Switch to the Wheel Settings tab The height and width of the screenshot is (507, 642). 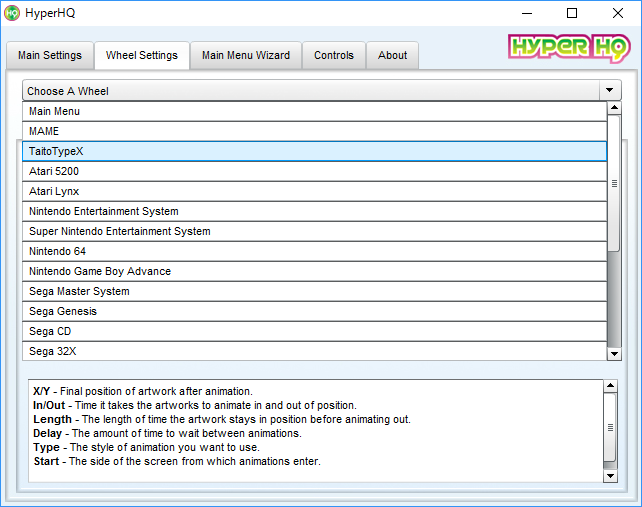pos(142,55)
